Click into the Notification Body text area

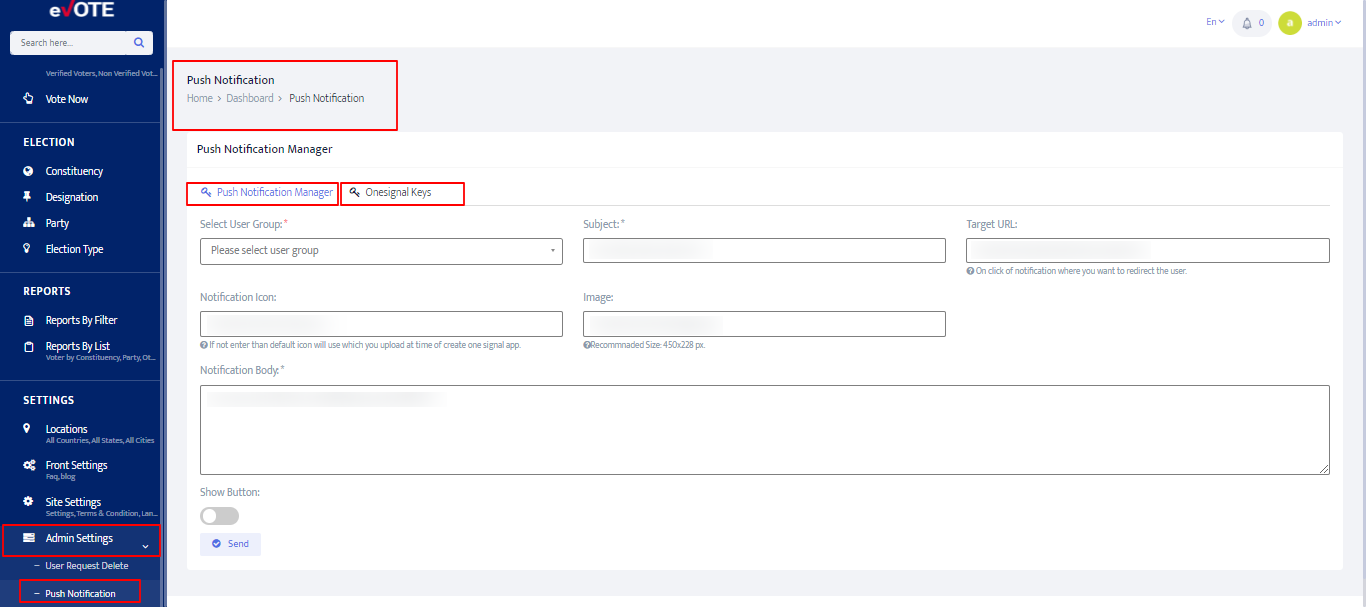coord(764,430)
